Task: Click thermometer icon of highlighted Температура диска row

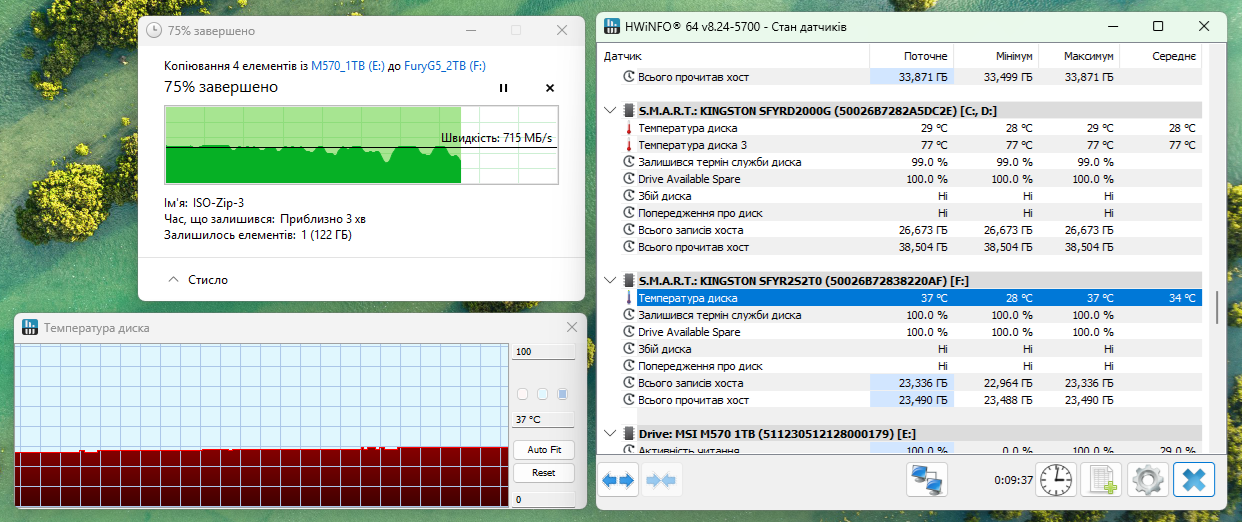Action: (x=628, y=298)
